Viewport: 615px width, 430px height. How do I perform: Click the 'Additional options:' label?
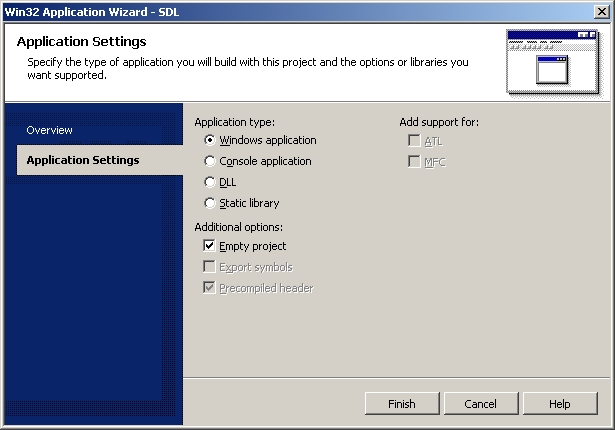238,227
